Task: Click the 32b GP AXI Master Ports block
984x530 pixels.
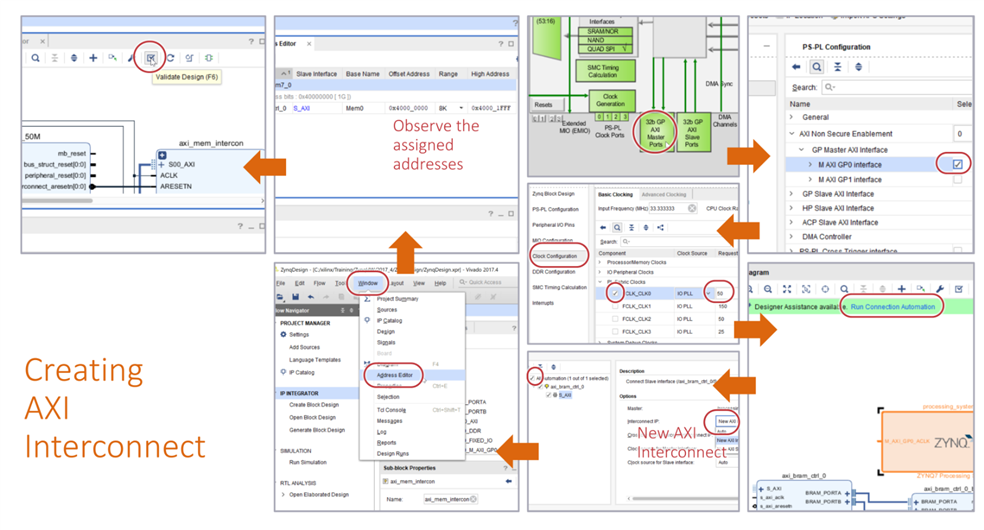Action: (655, 133)
